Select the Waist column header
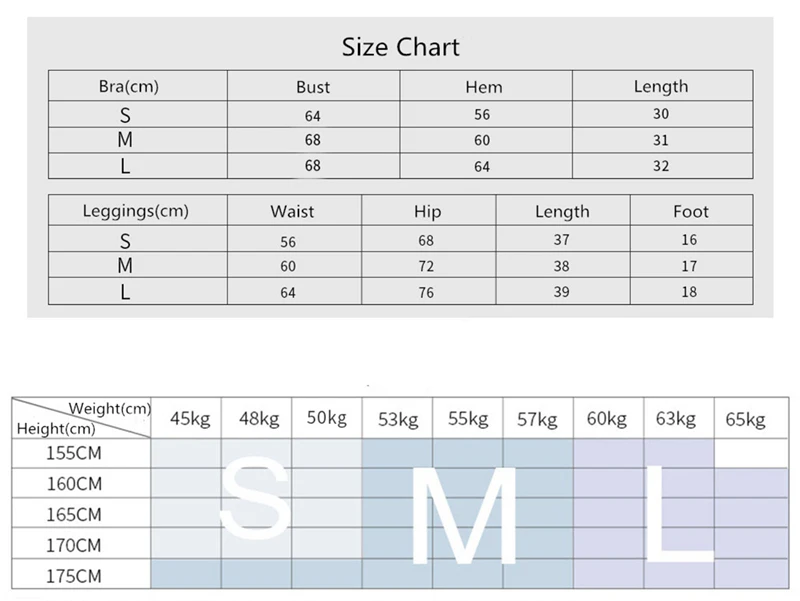The height and width of the screenshot is (601, 800). (x=292, y=211)
